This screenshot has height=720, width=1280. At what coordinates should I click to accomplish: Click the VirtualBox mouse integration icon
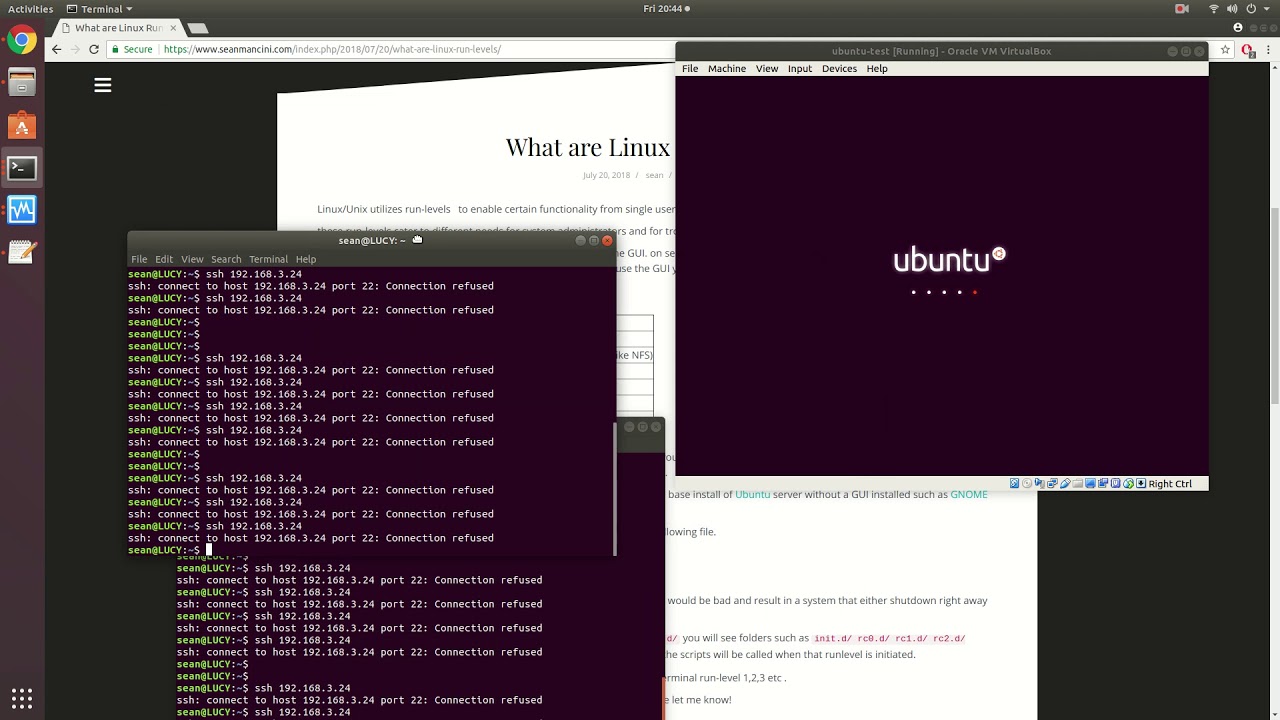coord(1128,483)
